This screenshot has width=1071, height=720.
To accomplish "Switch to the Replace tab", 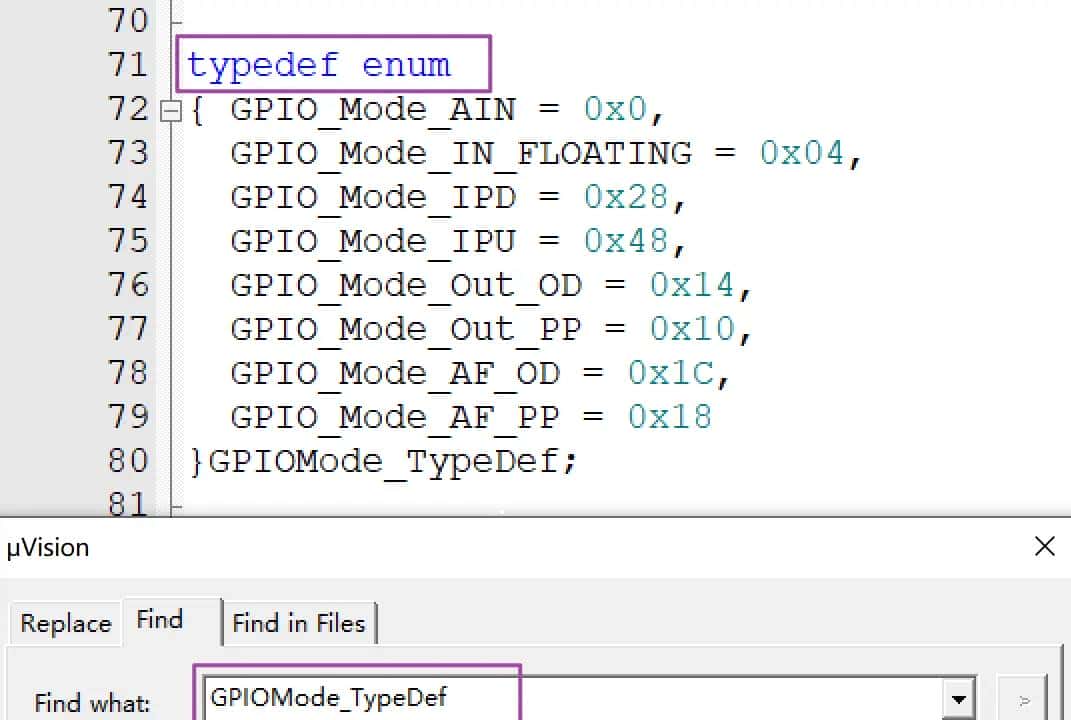I will click(x=66, y=623).
